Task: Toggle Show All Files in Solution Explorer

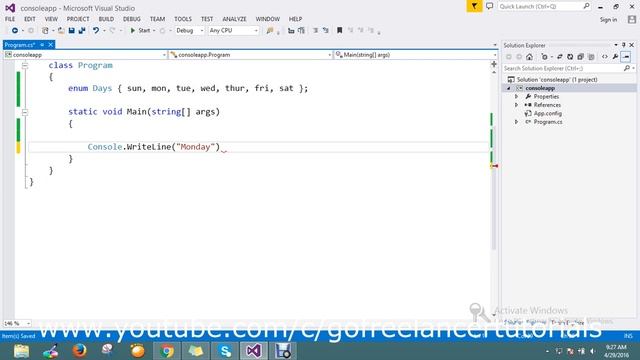Action: 591,57
